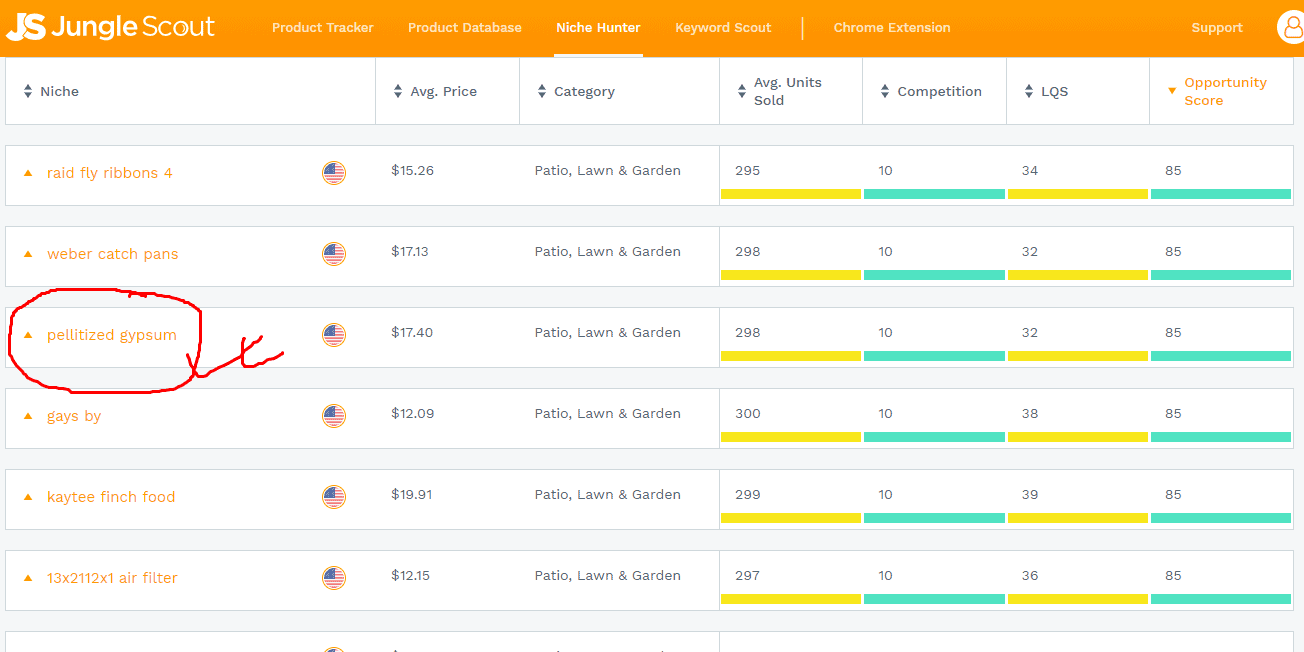The height and width of the screenshot is (652, 1304).
Task: Open the Keyword Scout tab
Action: pos(723,28)
